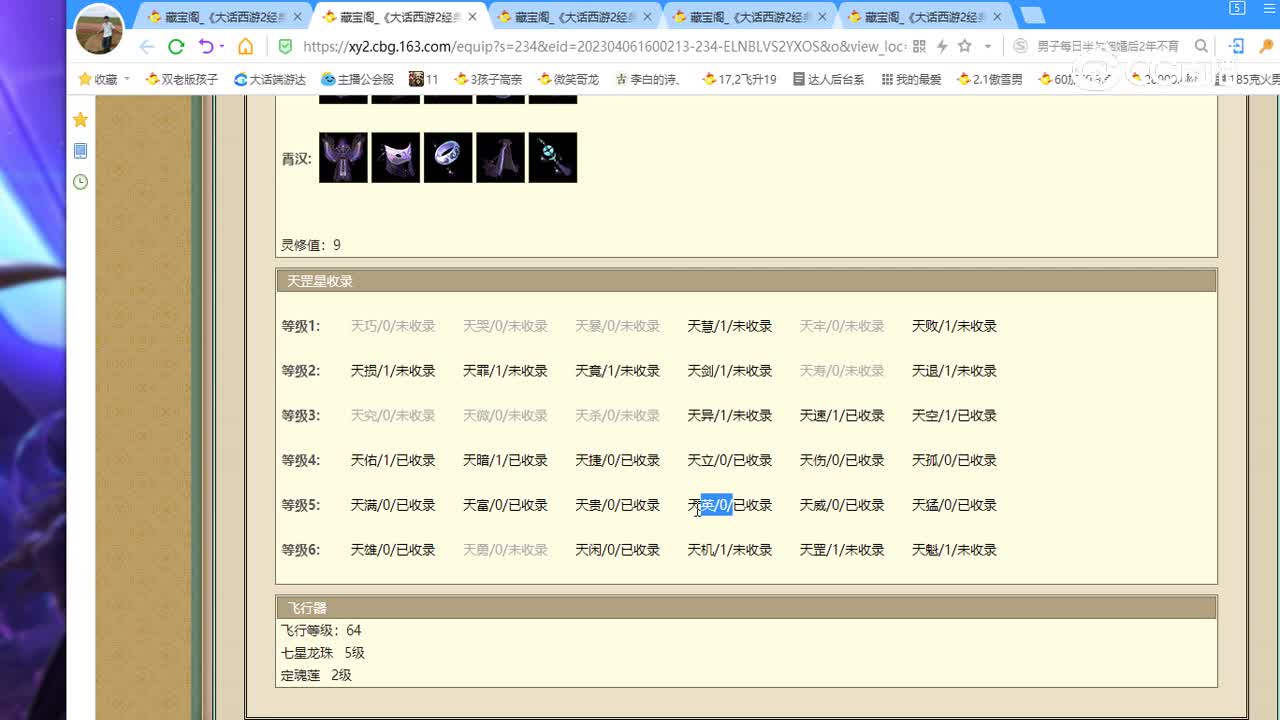Click the white mask equipment icon

[395, 157]
